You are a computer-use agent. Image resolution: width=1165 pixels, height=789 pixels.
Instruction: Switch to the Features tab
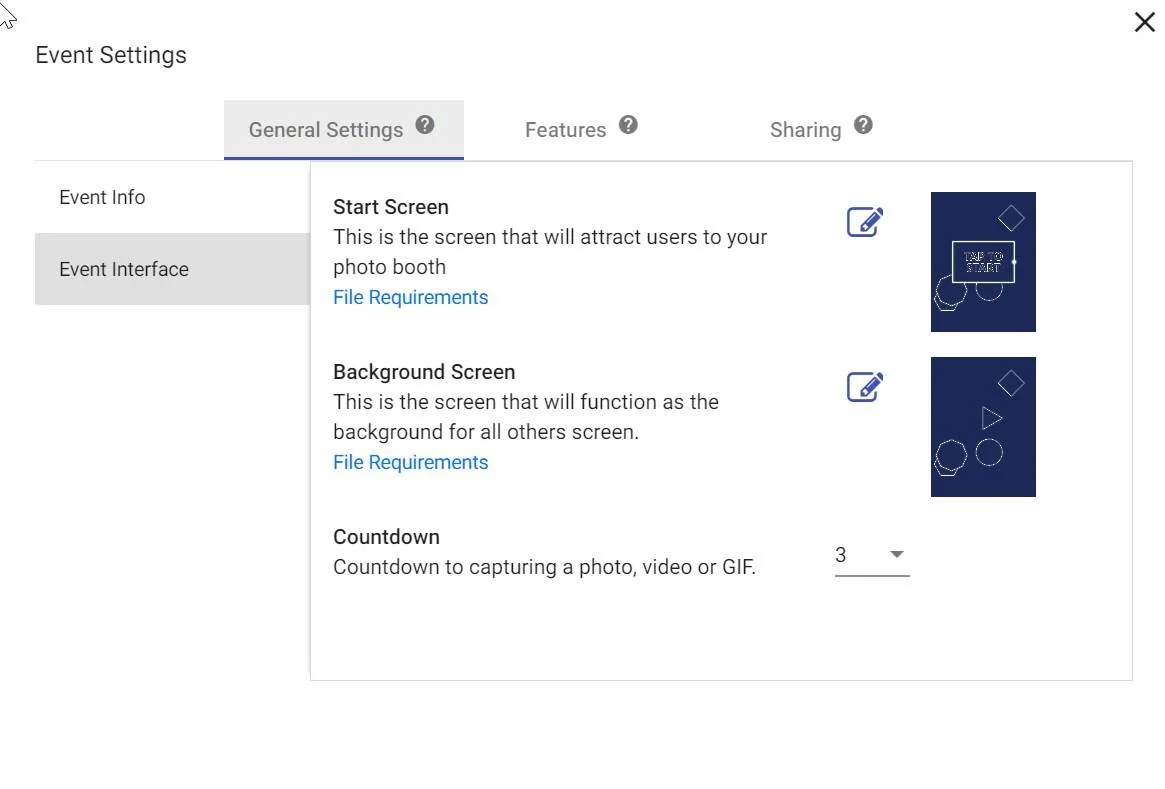[565, 130]
